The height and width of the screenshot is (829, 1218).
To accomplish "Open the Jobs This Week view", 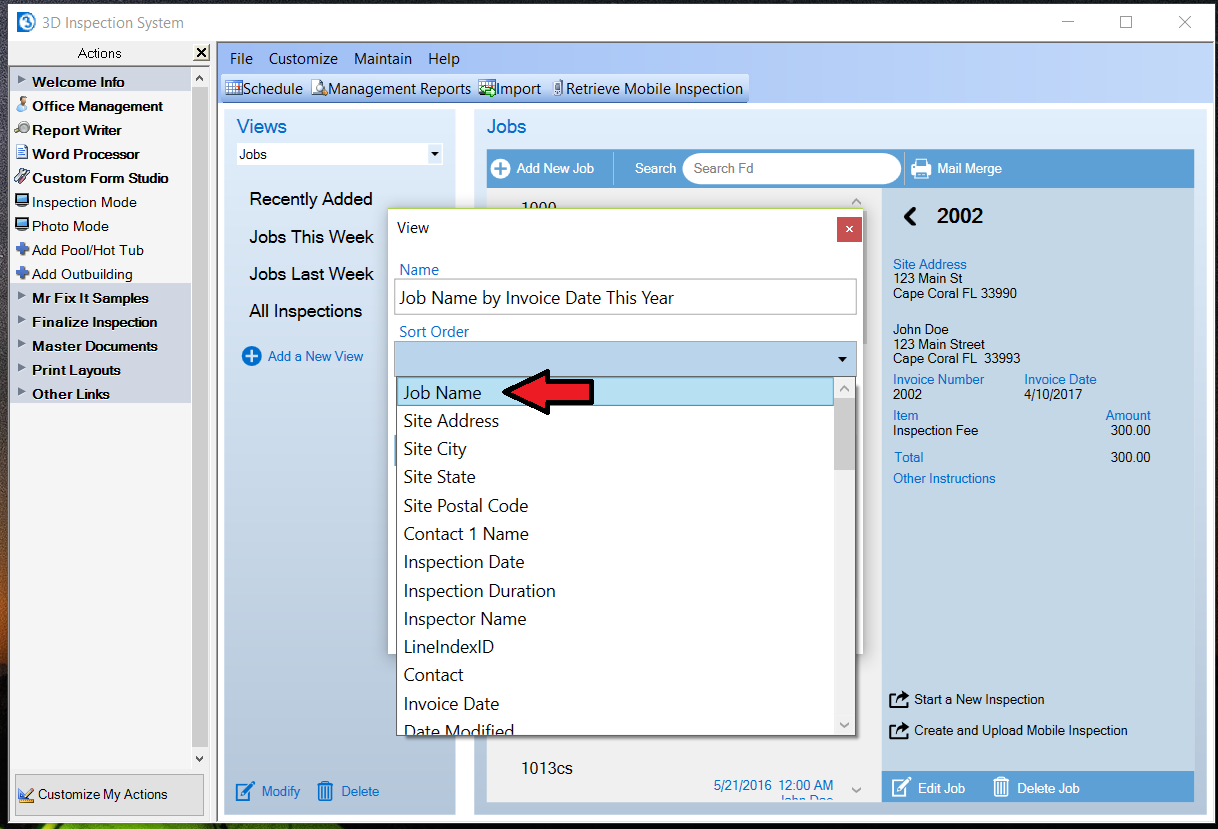I will tap(311, 237).
